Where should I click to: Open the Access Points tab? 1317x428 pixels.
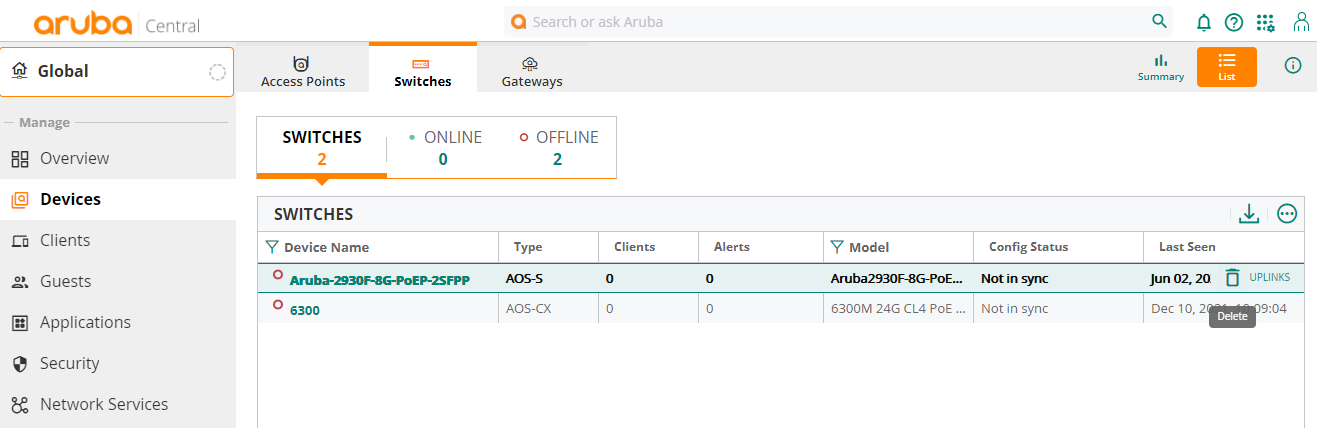pos(303,70)
